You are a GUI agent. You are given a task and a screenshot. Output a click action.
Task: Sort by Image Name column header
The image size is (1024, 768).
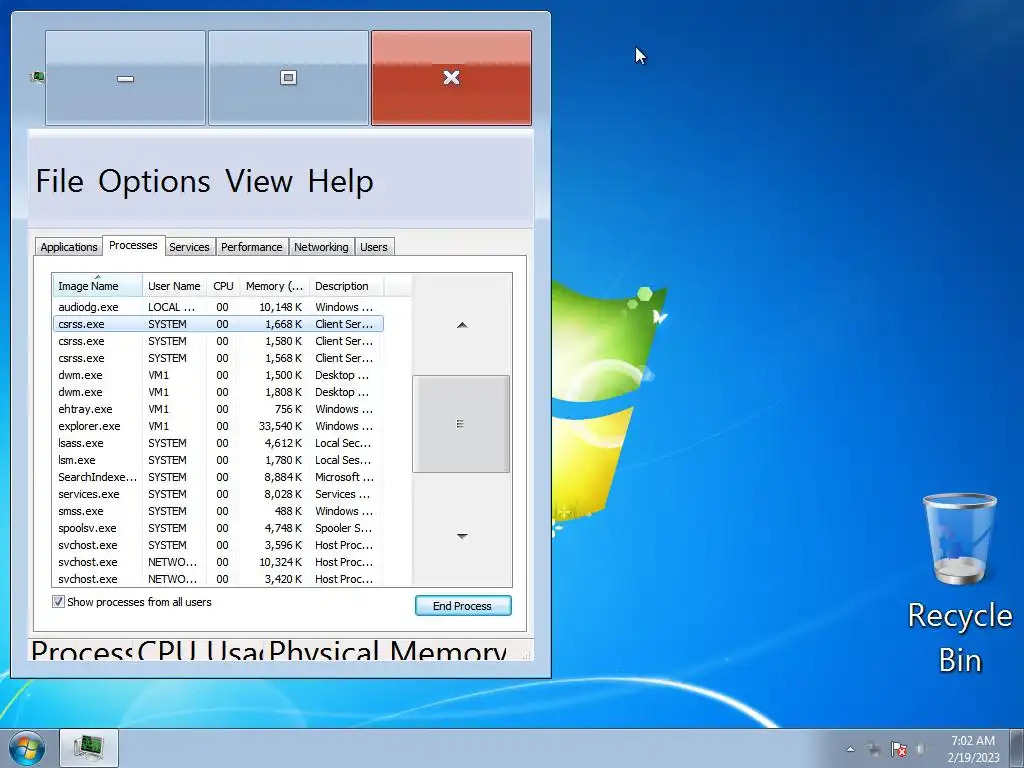(x=97, y=286)
